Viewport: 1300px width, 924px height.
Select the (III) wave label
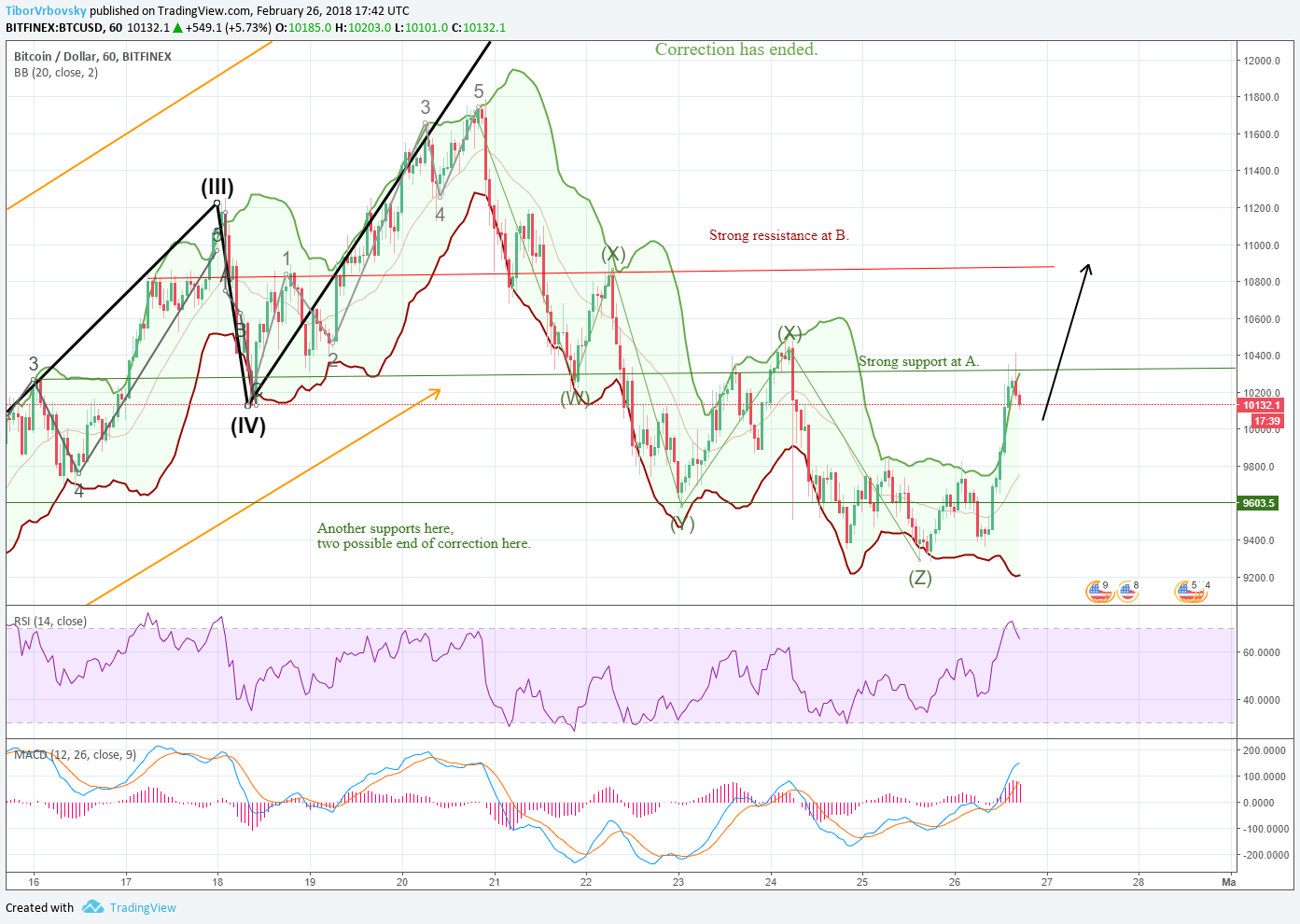[x=217, y=187]
